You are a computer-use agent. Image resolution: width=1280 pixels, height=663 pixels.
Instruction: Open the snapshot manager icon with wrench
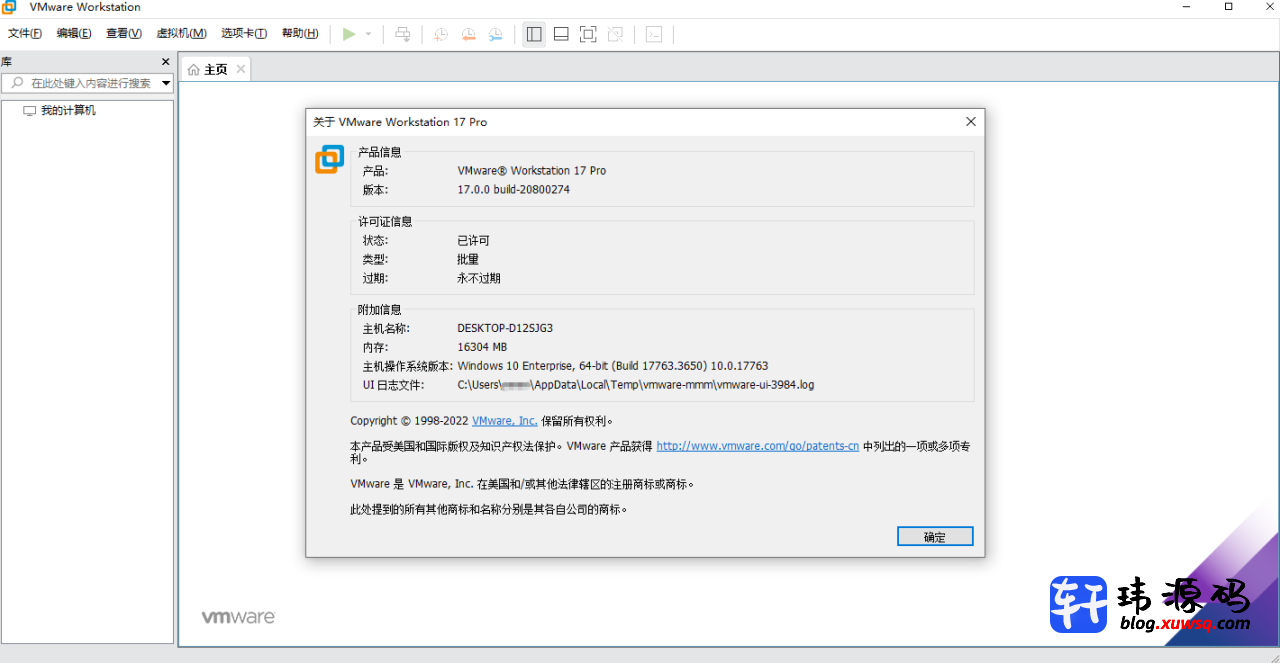pyautogui.click(x=496, y=34)
